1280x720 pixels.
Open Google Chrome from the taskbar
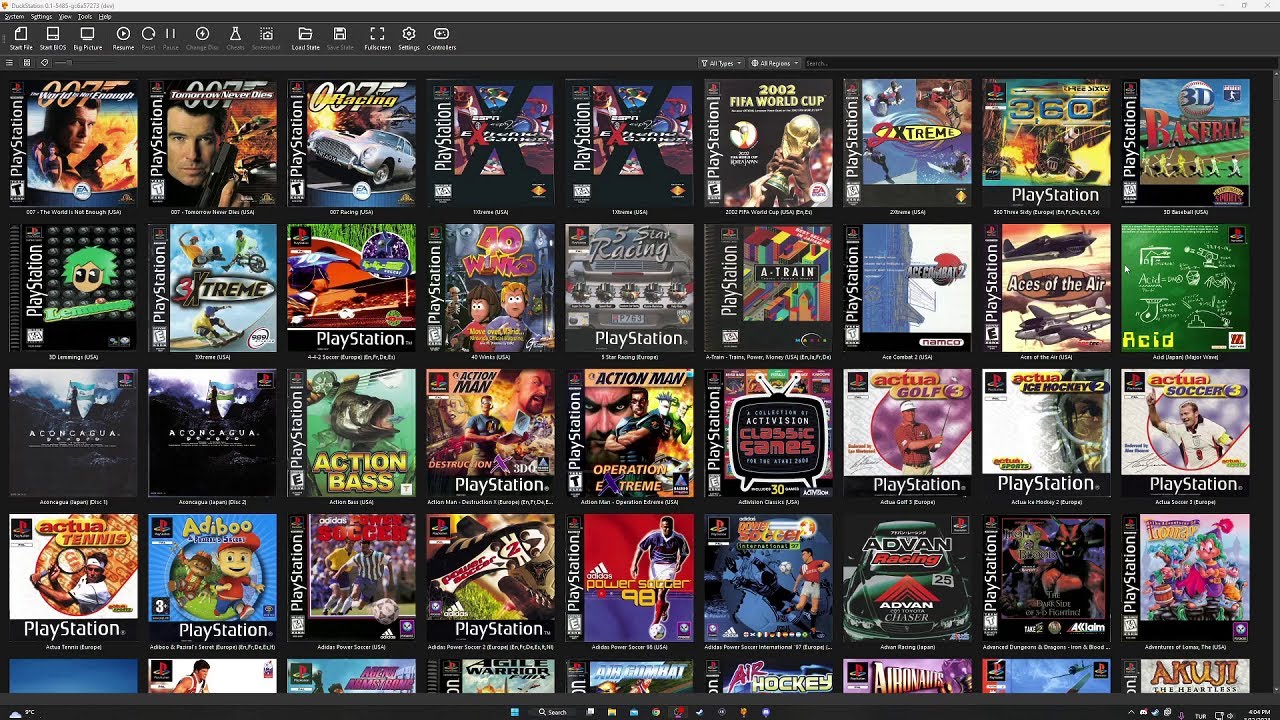click(656, 712)
